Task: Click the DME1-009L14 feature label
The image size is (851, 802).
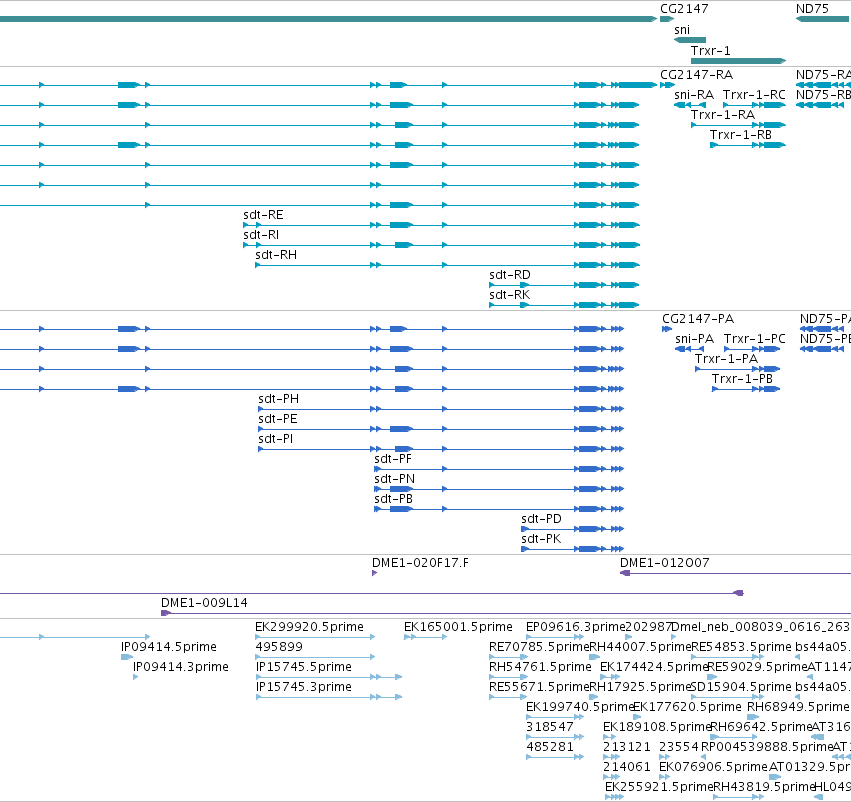Action: [x=204, y=603]
